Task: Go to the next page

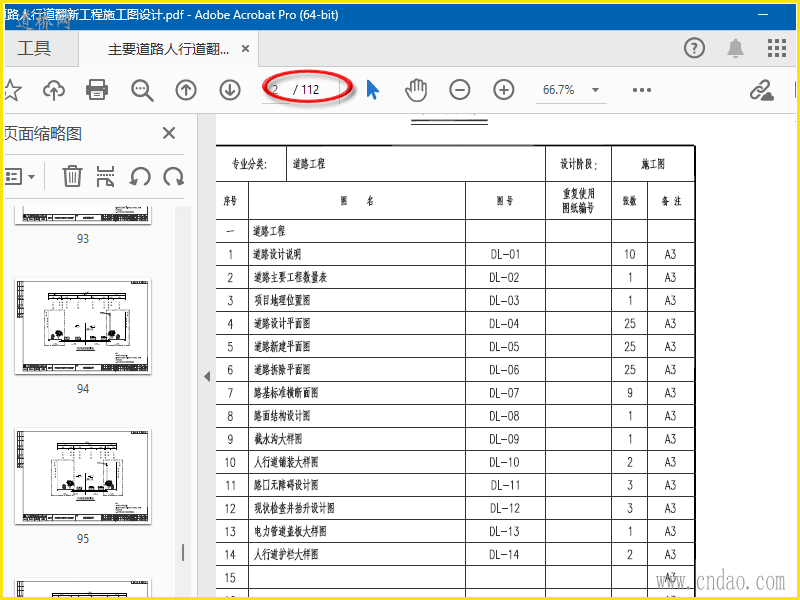Action: coord(230,90)
